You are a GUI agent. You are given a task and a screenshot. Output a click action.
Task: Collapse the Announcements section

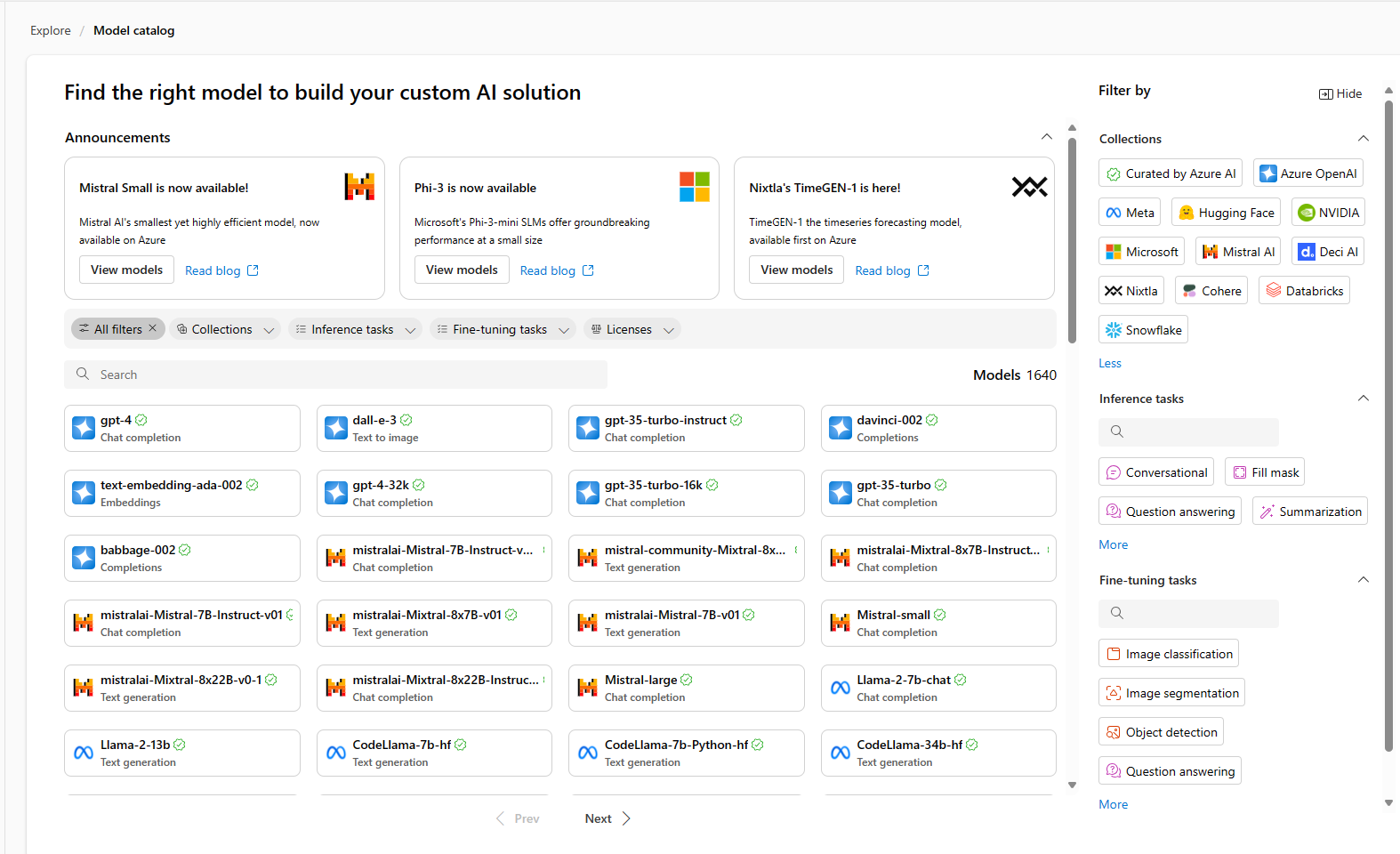tap(1046, 137)
